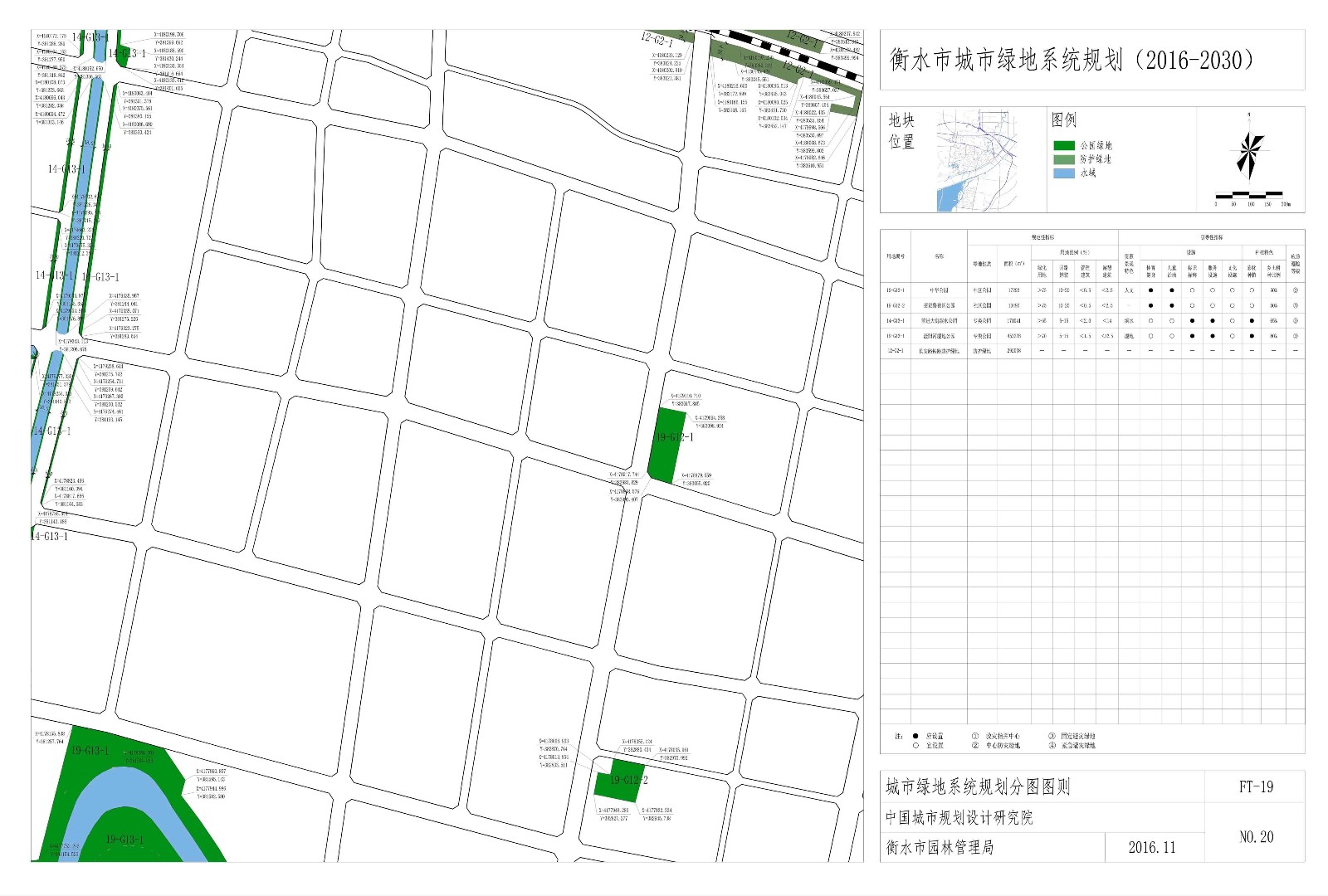Screen dimensions: 1328x896
Task: Click the 图例 legend heading
Action: point(1063,120)
